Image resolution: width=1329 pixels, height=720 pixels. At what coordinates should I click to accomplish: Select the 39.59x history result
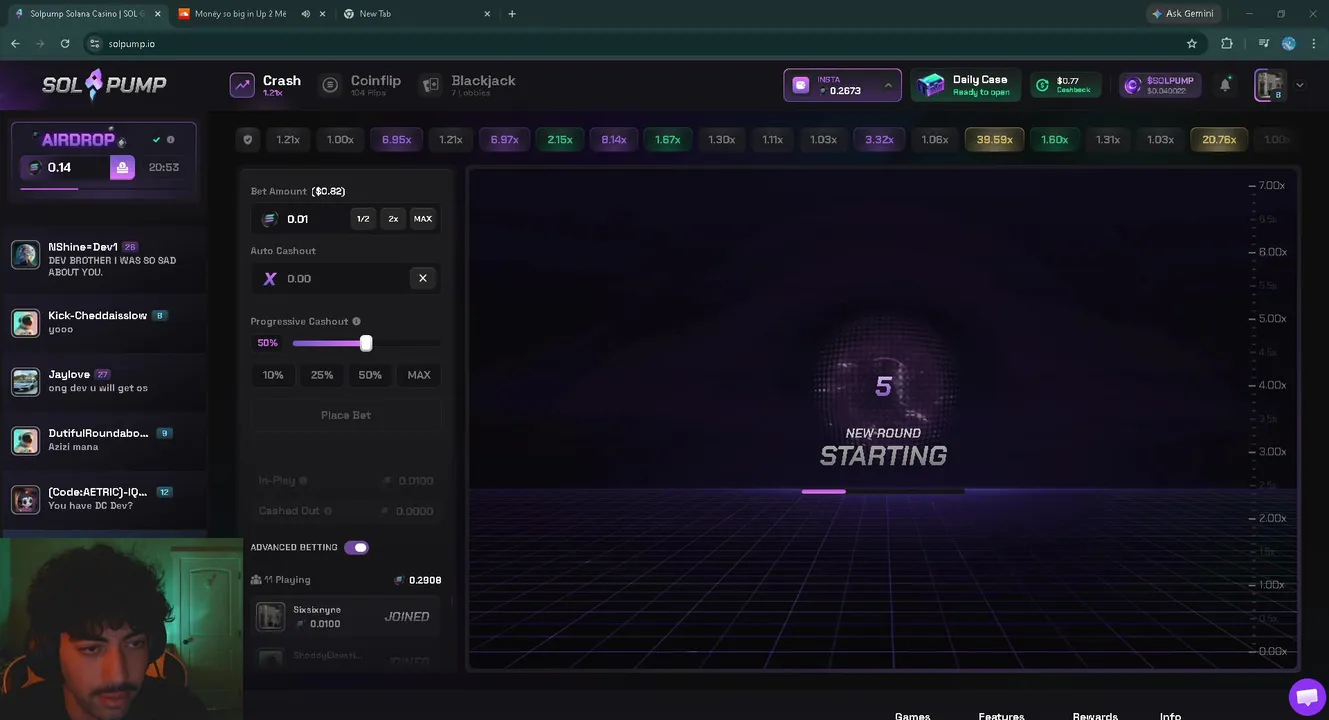[994, 140]
